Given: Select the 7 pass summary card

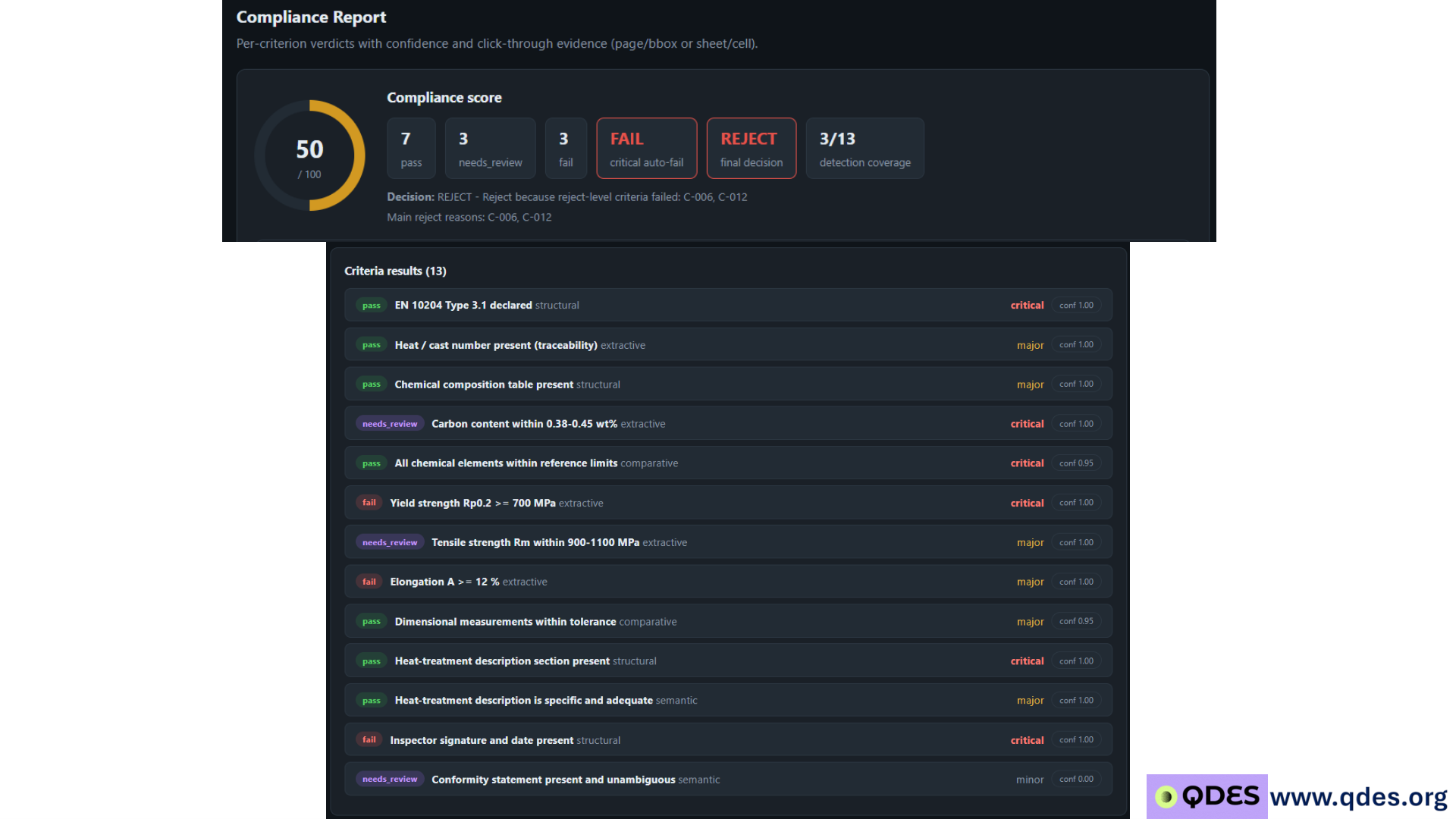Looking at the screenshot, I should tap(411, 148).
